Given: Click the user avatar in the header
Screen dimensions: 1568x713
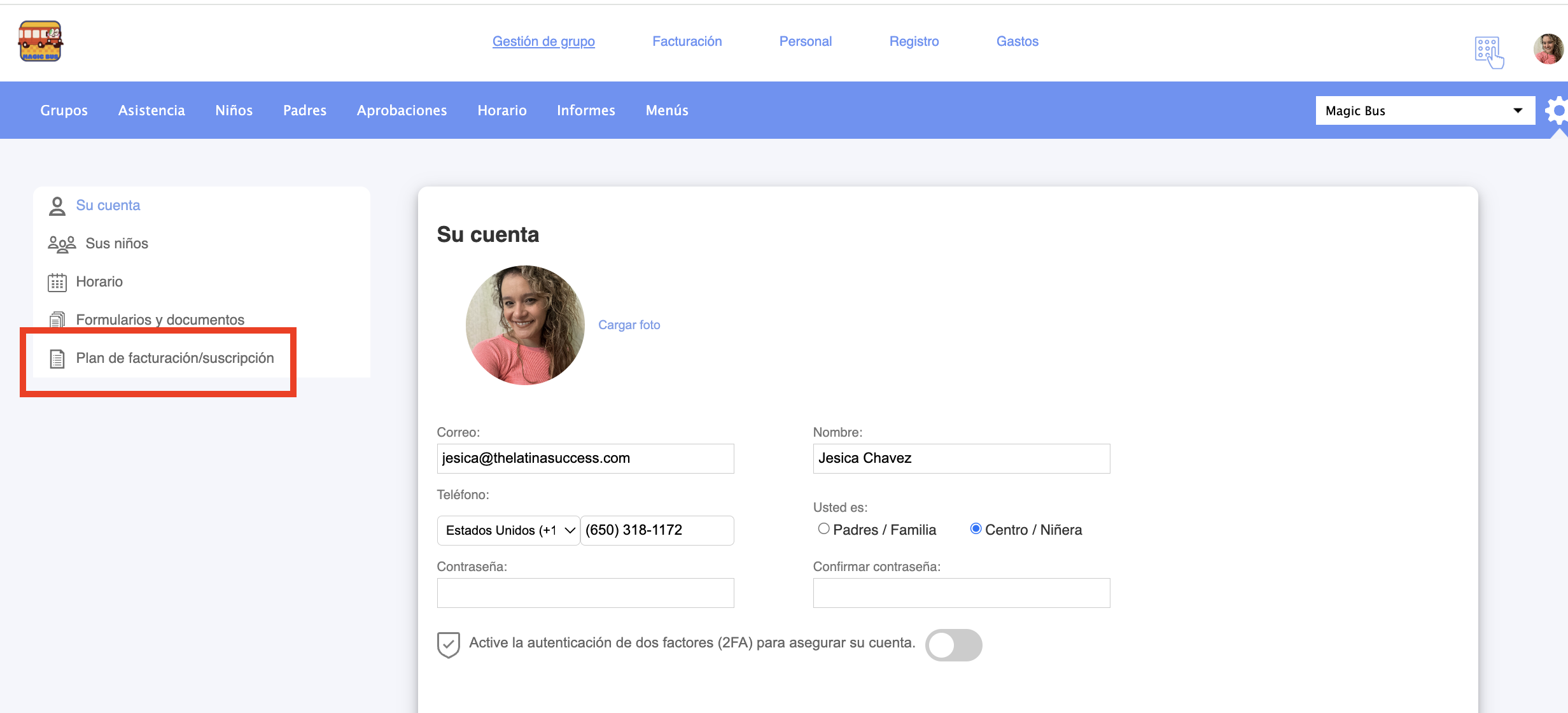Looking at the screenshot, I should [1548, 49].
